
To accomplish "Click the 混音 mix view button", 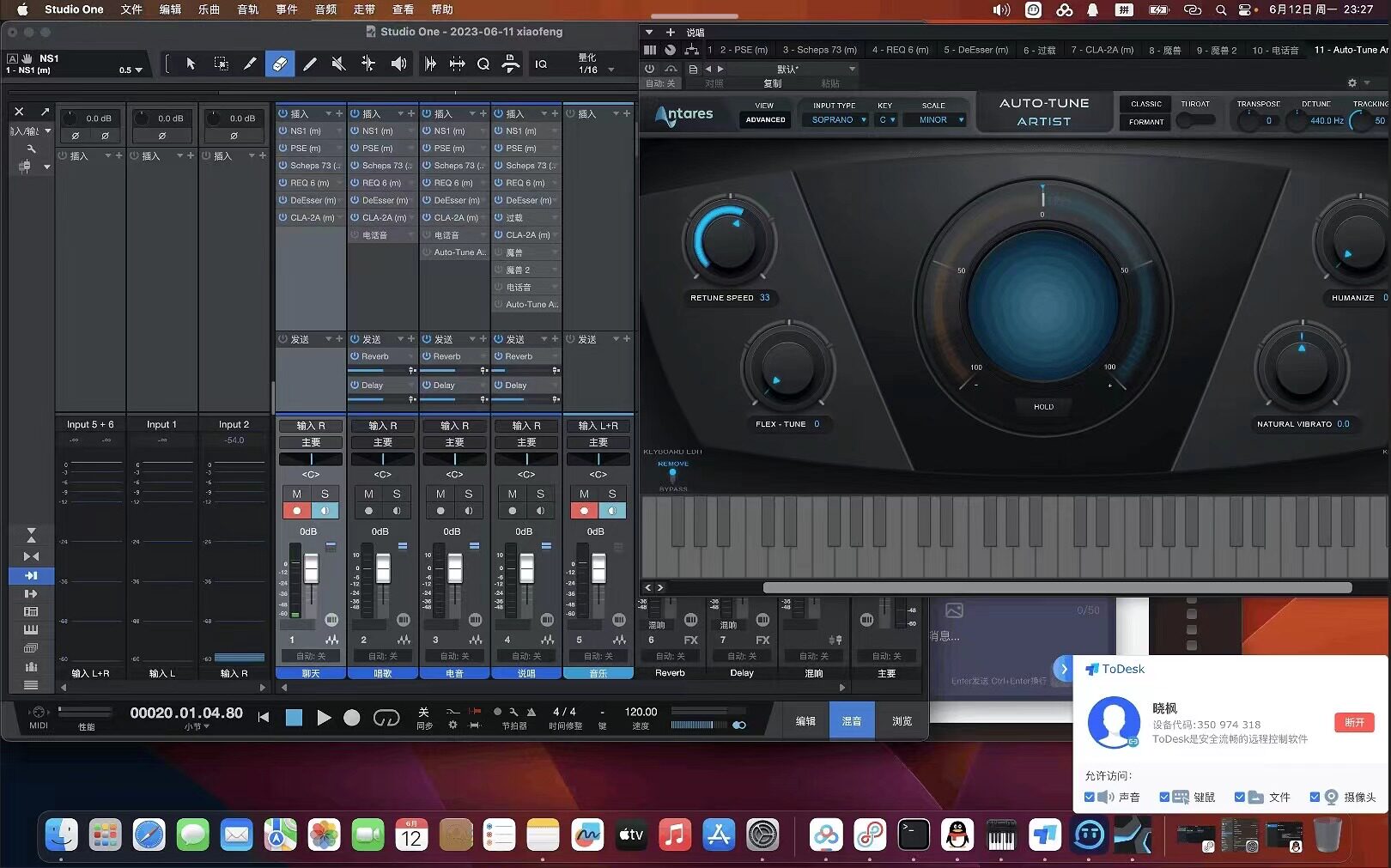I will click(x=852, y=721).
